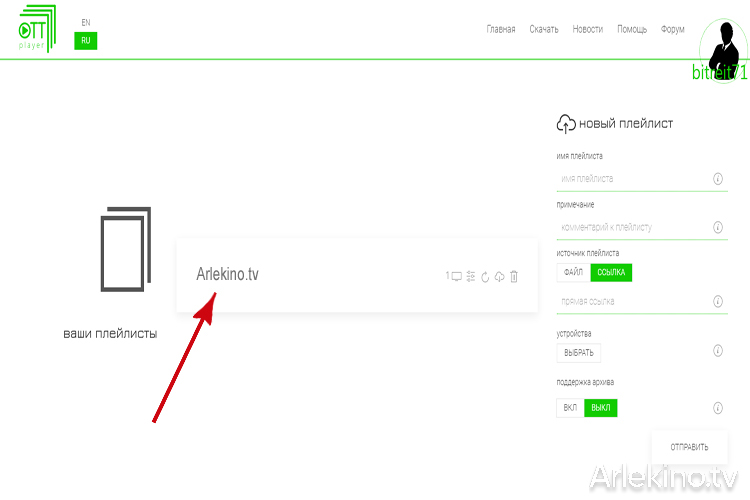Click the OTT player logo
The height and width of the screenshot is (500, 750).
(x=37, y=29)
